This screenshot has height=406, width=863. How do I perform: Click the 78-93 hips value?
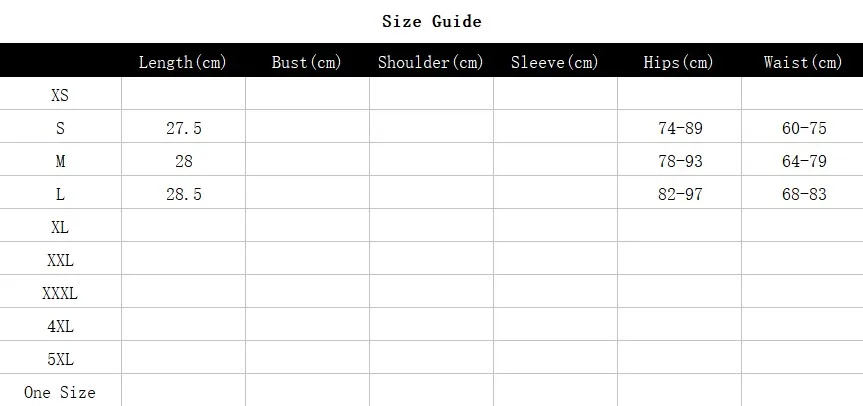(680, 161)
